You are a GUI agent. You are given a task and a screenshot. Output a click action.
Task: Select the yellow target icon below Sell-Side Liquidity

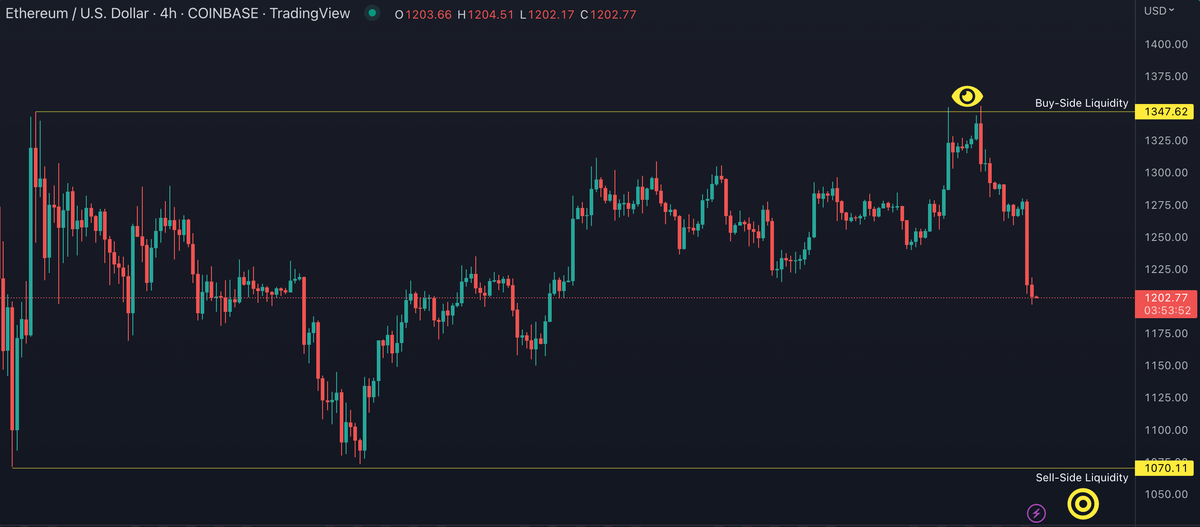coord(1083,504)
